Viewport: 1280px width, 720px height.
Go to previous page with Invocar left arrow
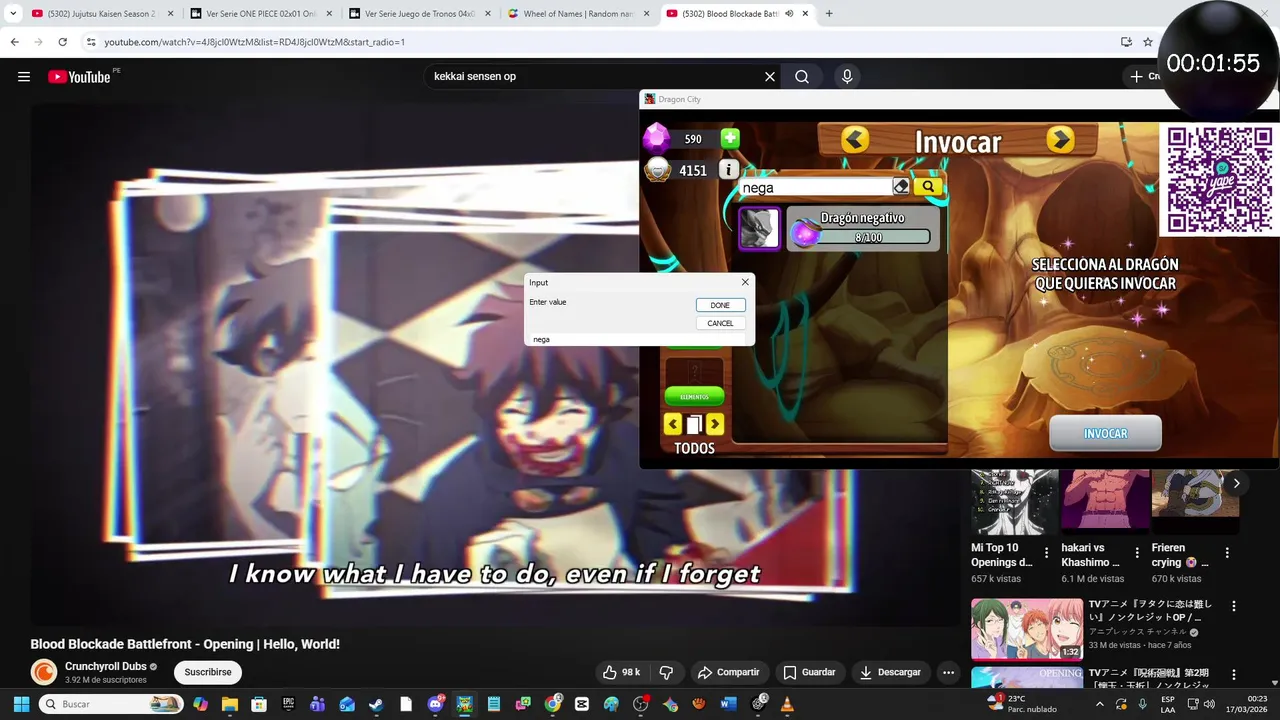click(x=854, y=140)
